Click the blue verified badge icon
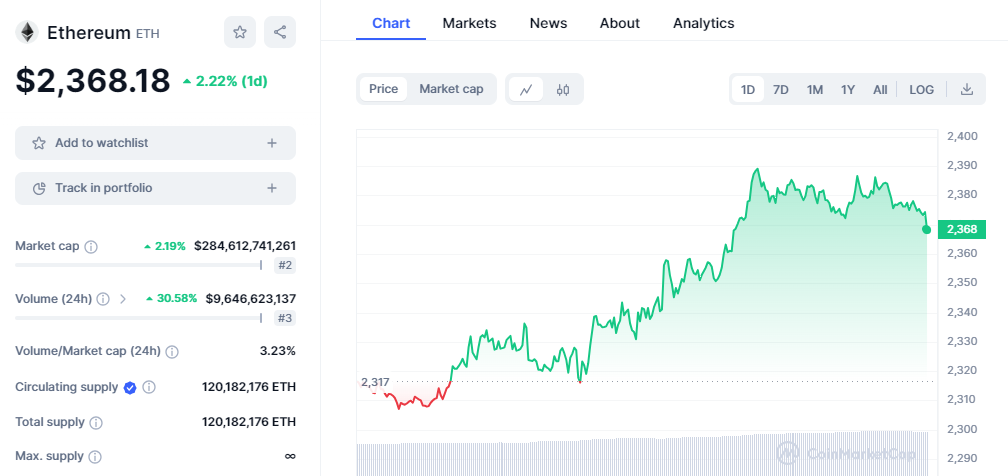 [130, 387]
